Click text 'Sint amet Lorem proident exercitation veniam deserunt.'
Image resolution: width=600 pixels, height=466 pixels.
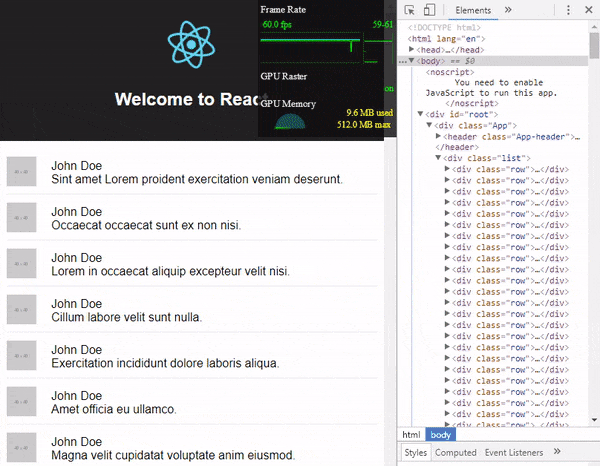pyautogui.click(x=197, y=179)
